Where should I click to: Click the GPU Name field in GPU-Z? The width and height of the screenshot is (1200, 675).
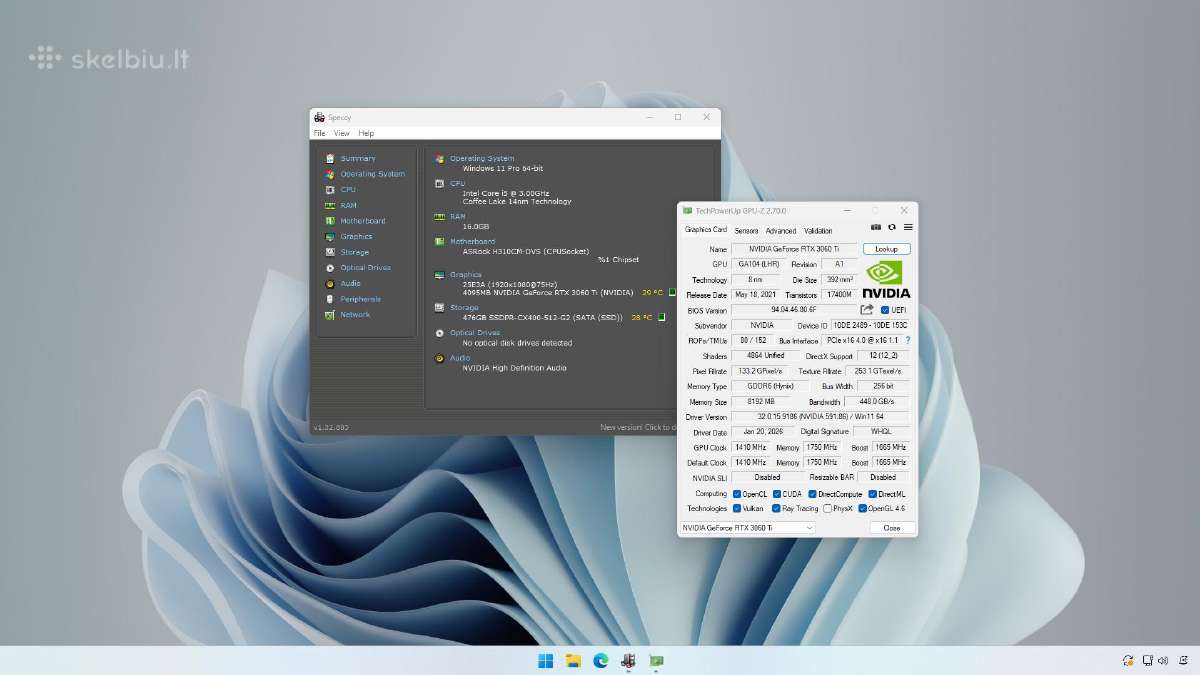(794, 249)
